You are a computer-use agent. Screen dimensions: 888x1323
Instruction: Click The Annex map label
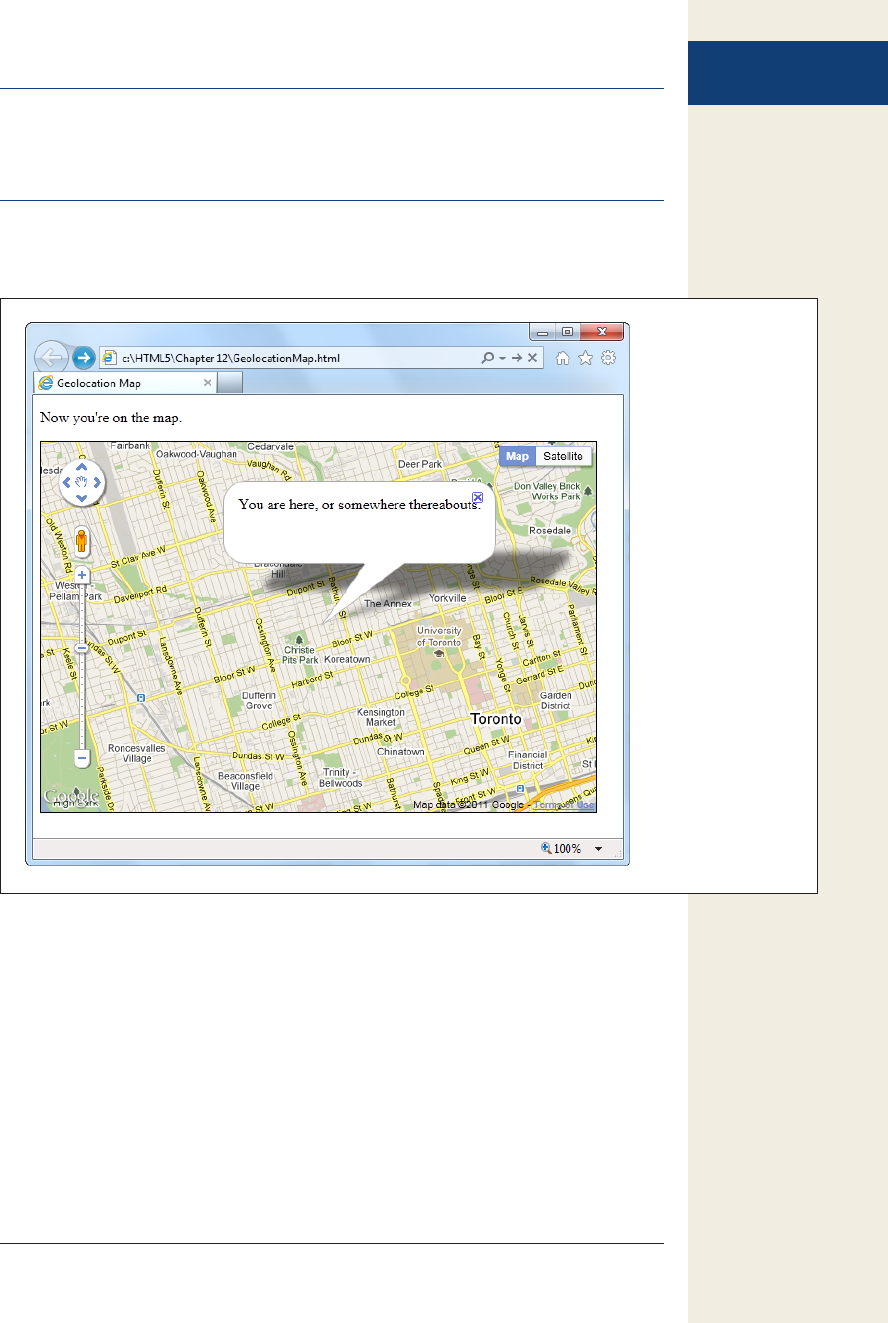(x=388, y=603)
